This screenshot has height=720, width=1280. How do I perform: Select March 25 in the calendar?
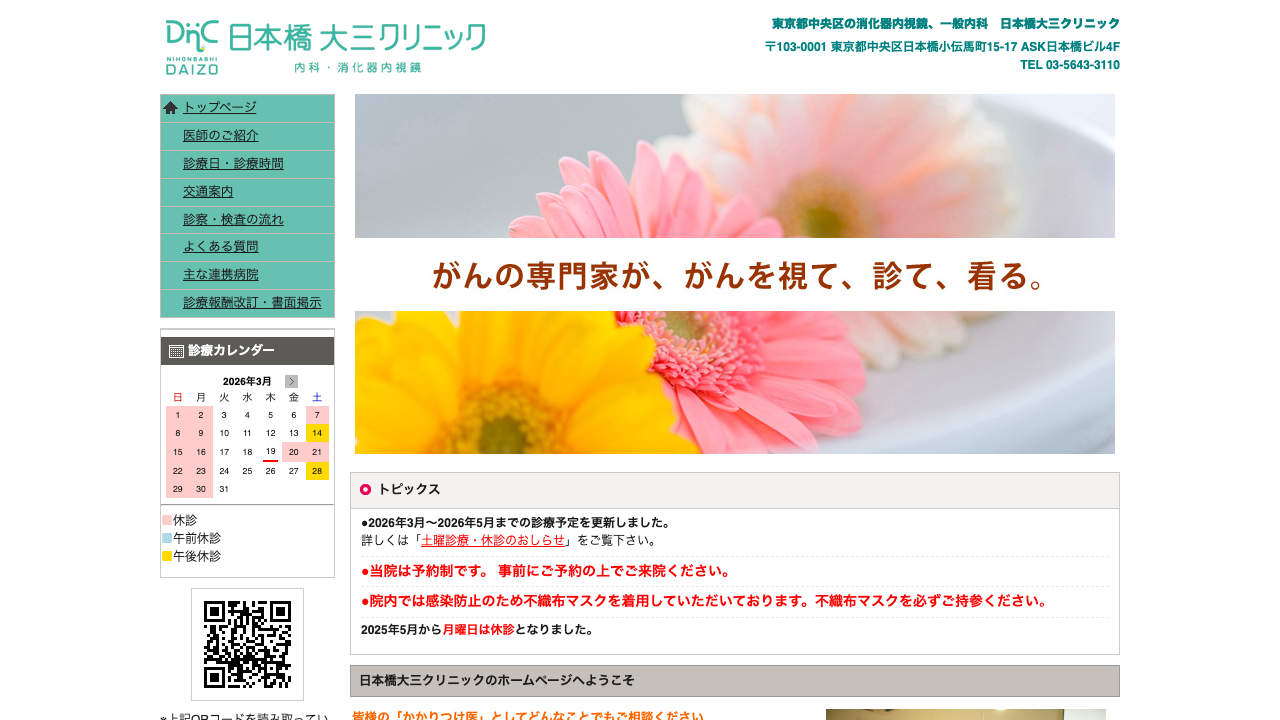point(247,471)
